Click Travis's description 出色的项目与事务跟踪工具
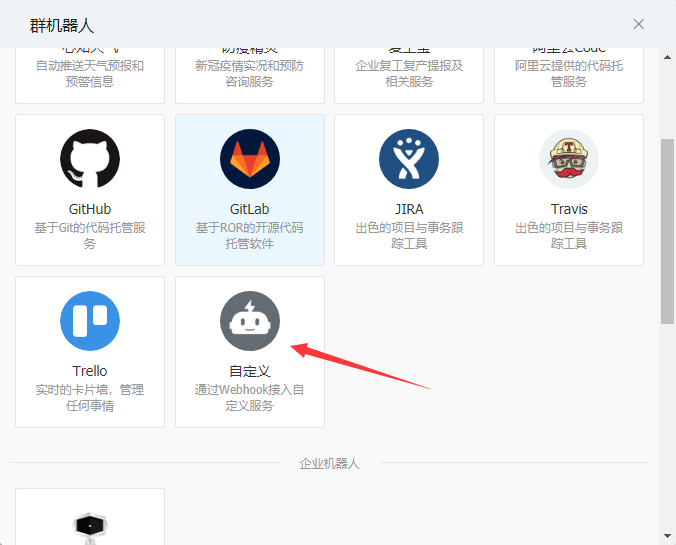 569,235
